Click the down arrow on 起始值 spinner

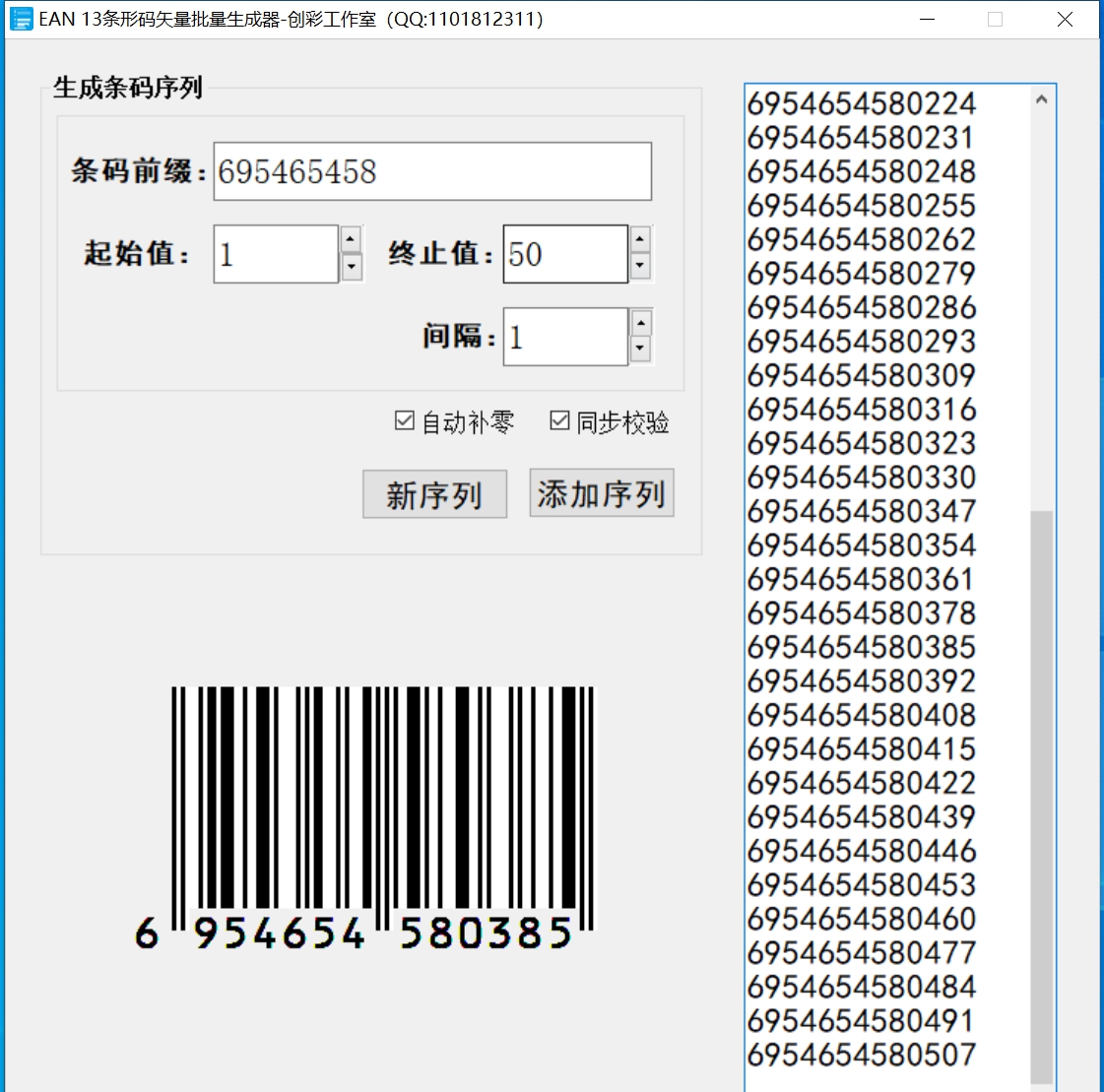coord(350,267)
